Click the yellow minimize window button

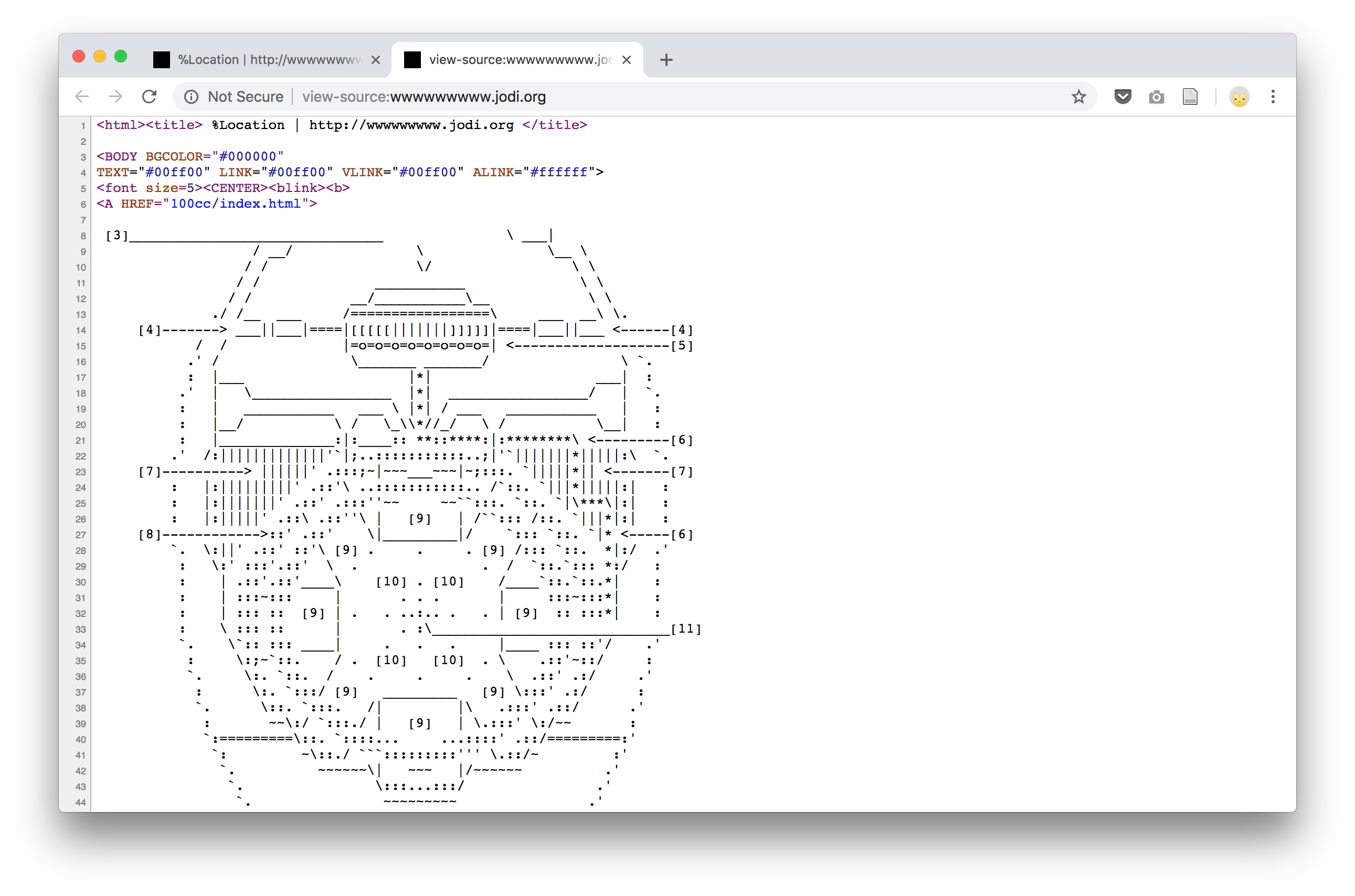[99, 56]
